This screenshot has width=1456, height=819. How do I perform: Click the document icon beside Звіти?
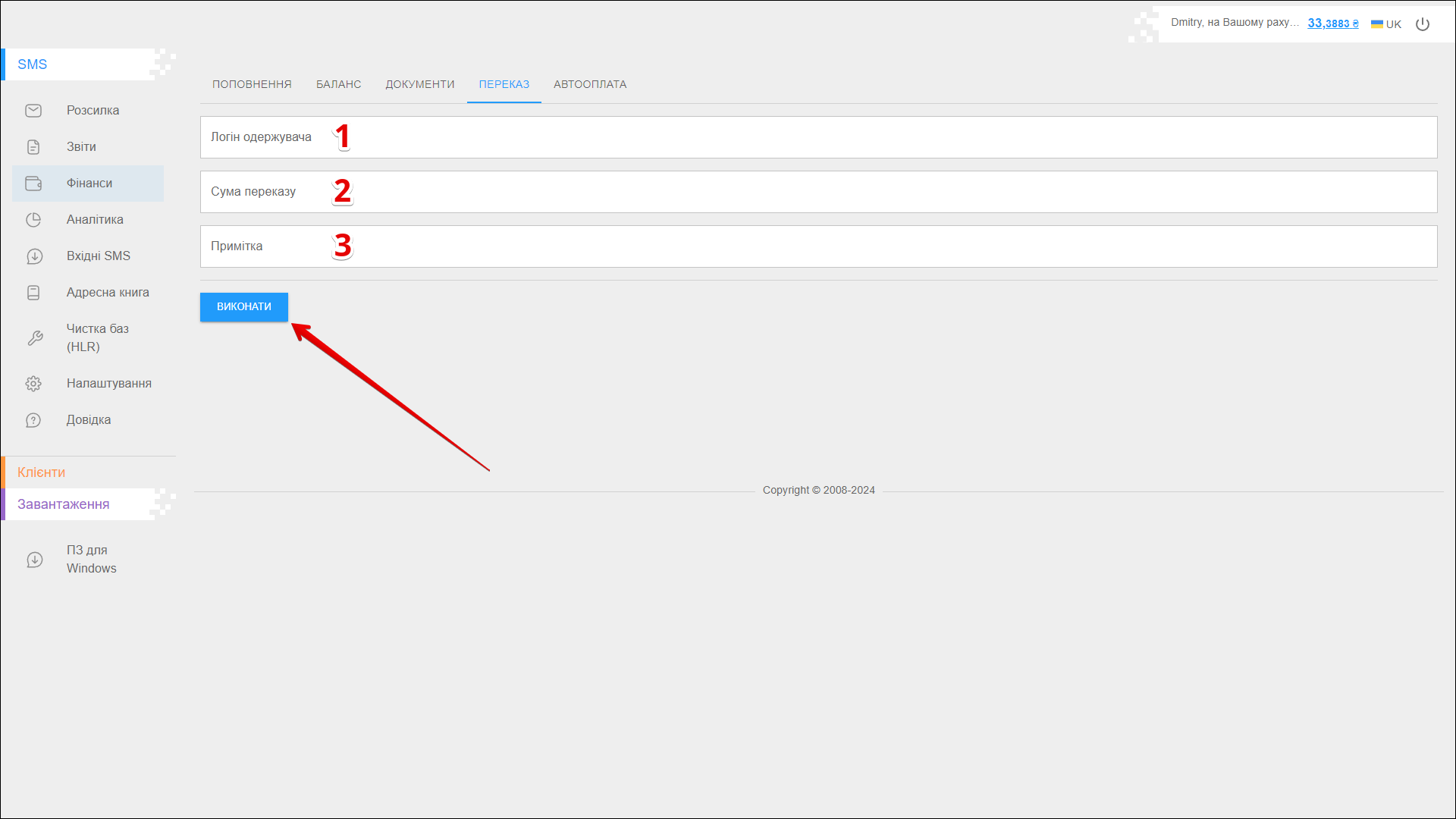[33, 147]
